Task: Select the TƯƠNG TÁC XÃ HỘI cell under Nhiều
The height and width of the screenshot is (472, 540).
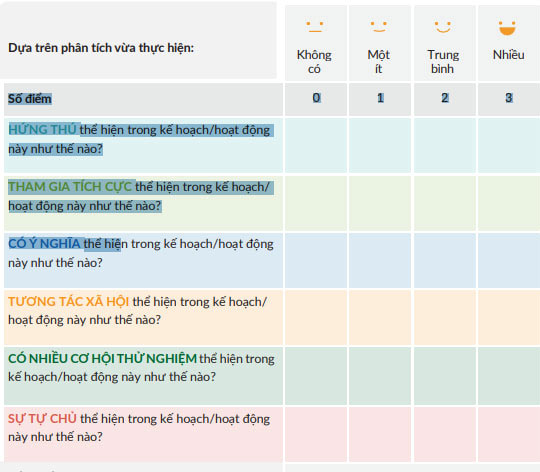Action: pyautogui.click(x=509, y=317)
